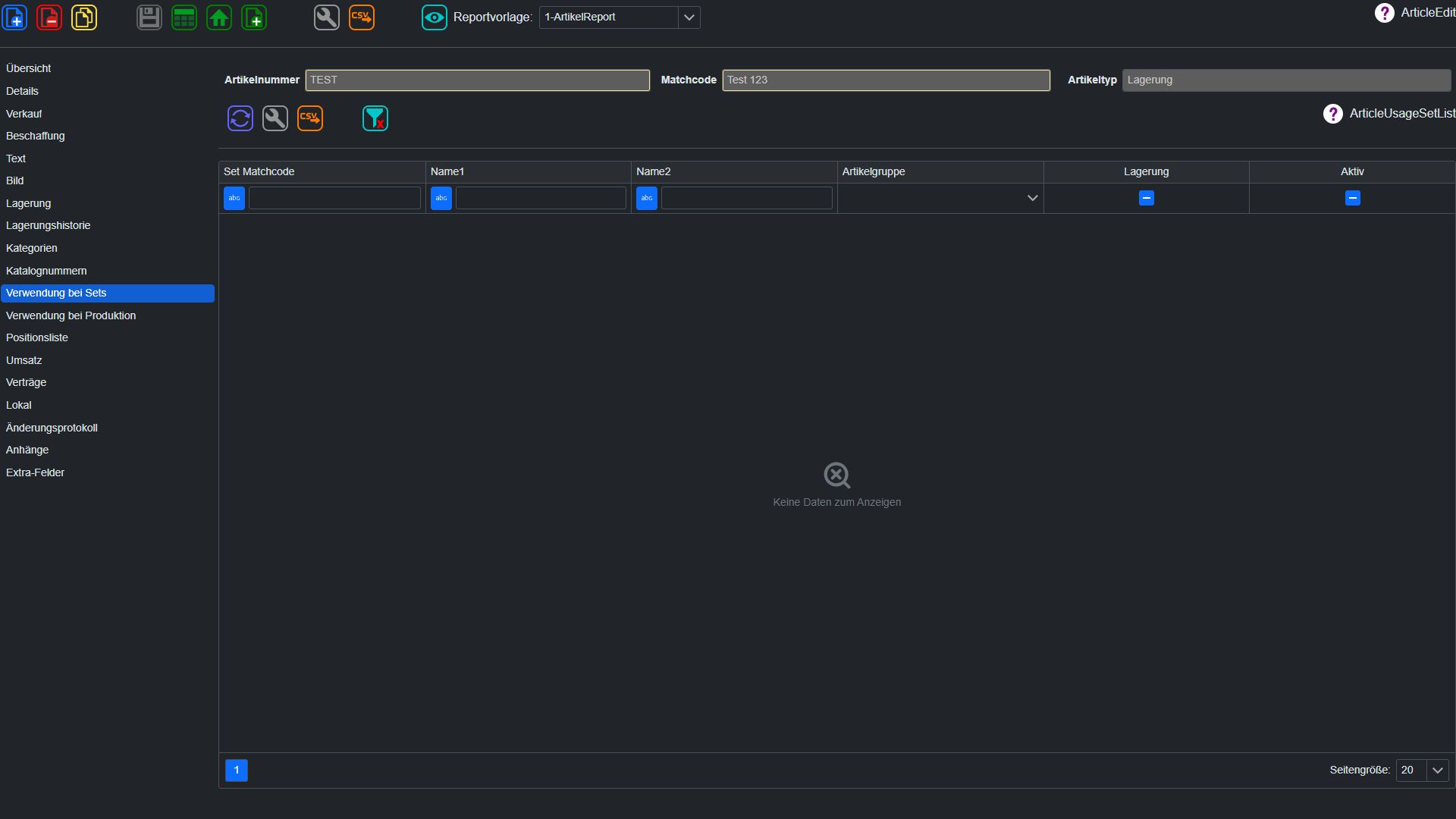Click the Matchcode field with Test 123
This screenshot has width=1456, height=819.
(x=886, y=80)
